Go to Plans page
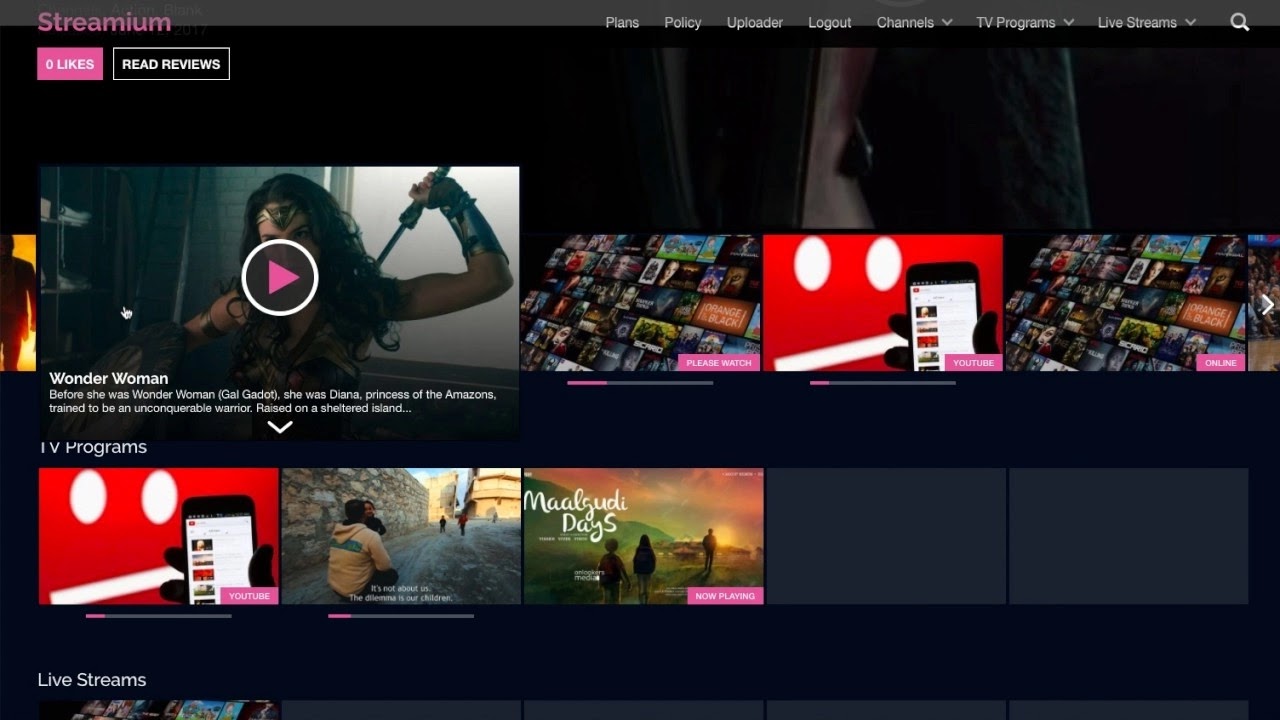Screen dimensions: 1280x720 point(622,22)
